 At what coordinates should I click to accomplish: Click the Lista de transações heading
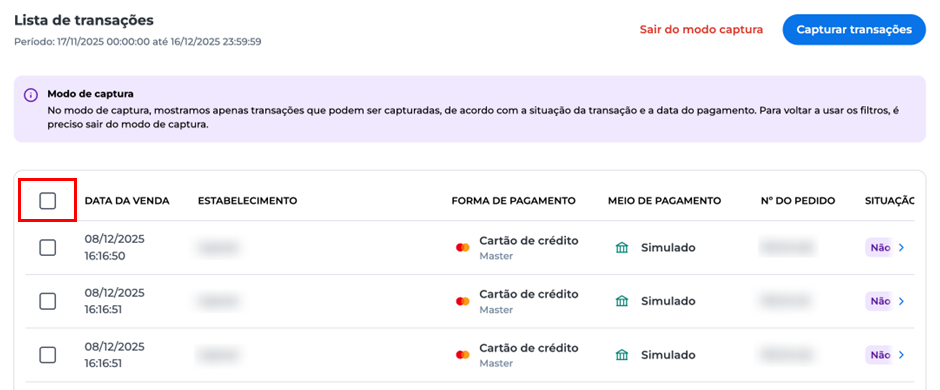pyautogui.click(x=84, y=20)
